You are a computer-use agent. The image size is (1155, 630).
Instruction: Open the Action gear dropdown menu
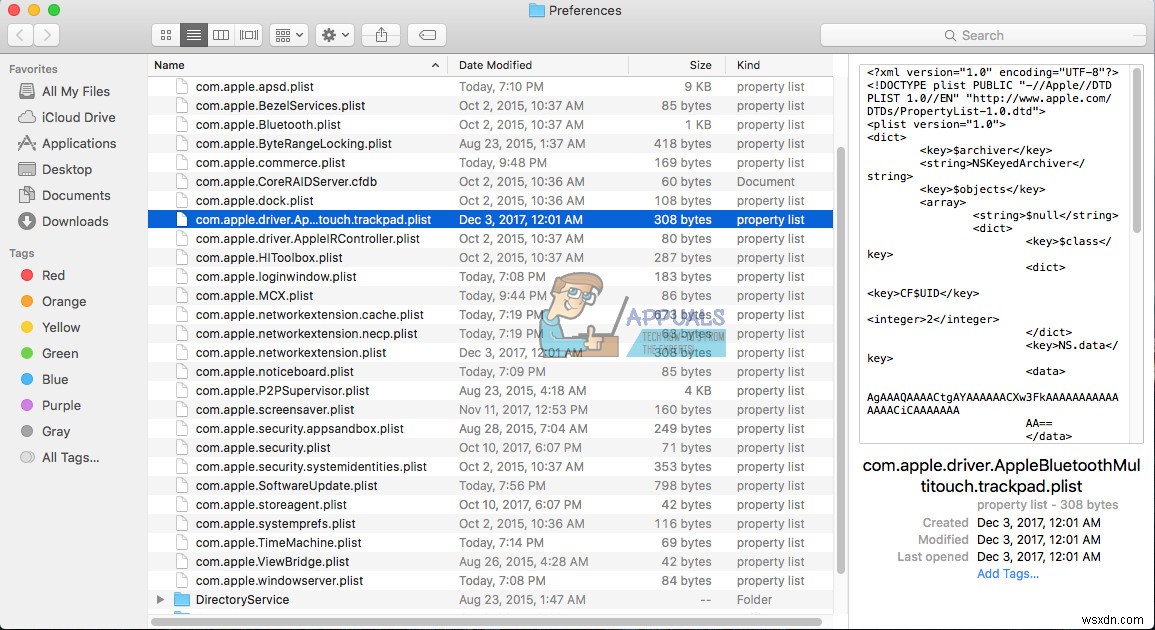click(x=334, y=34)
